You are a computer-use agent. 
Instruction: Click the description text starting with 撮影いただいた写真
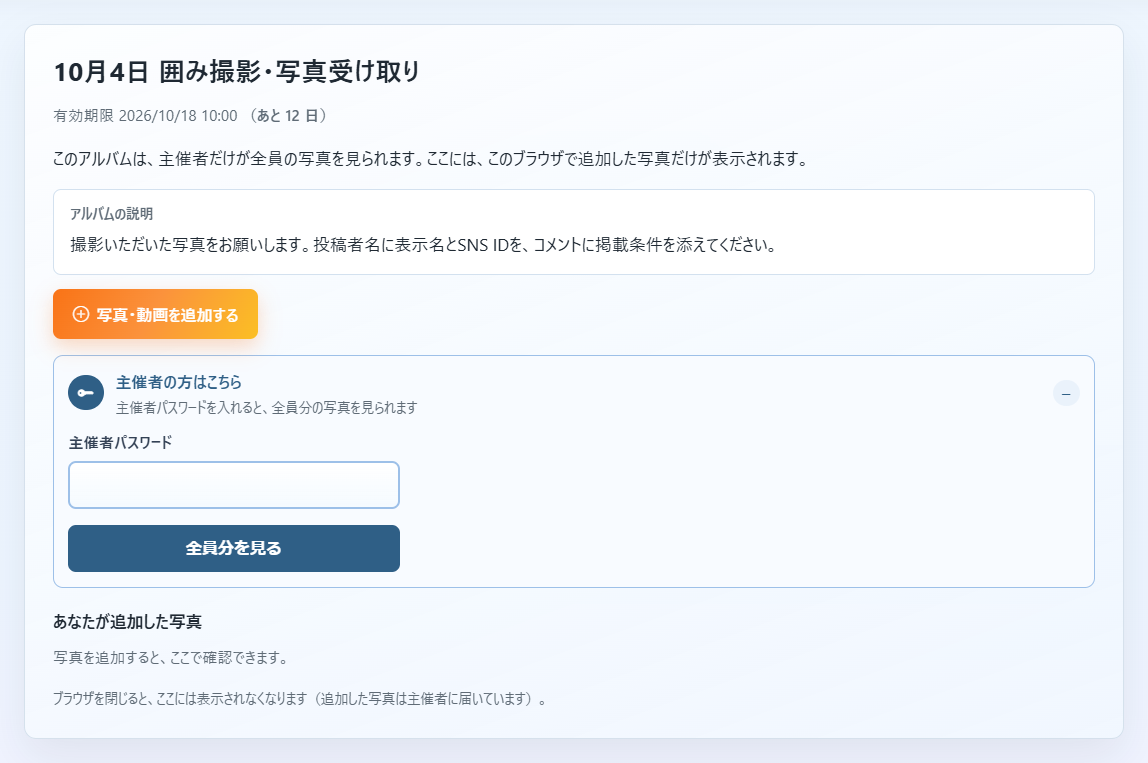pyautogui.click(x=423, y=245)
